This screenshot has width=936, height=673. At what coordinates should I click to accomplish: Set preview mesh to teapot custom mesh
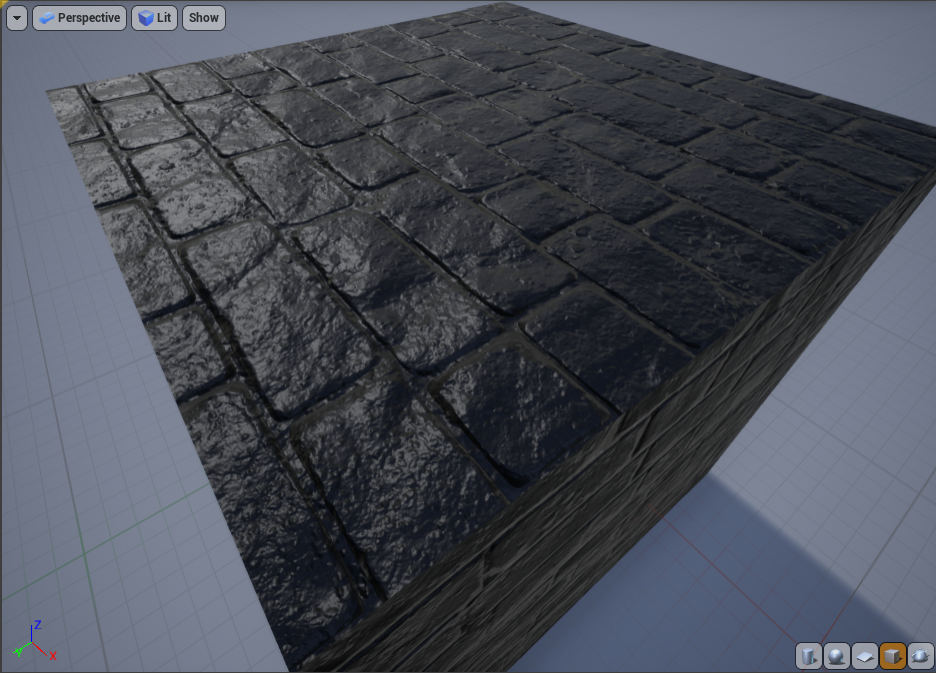(x=920, y=656)
